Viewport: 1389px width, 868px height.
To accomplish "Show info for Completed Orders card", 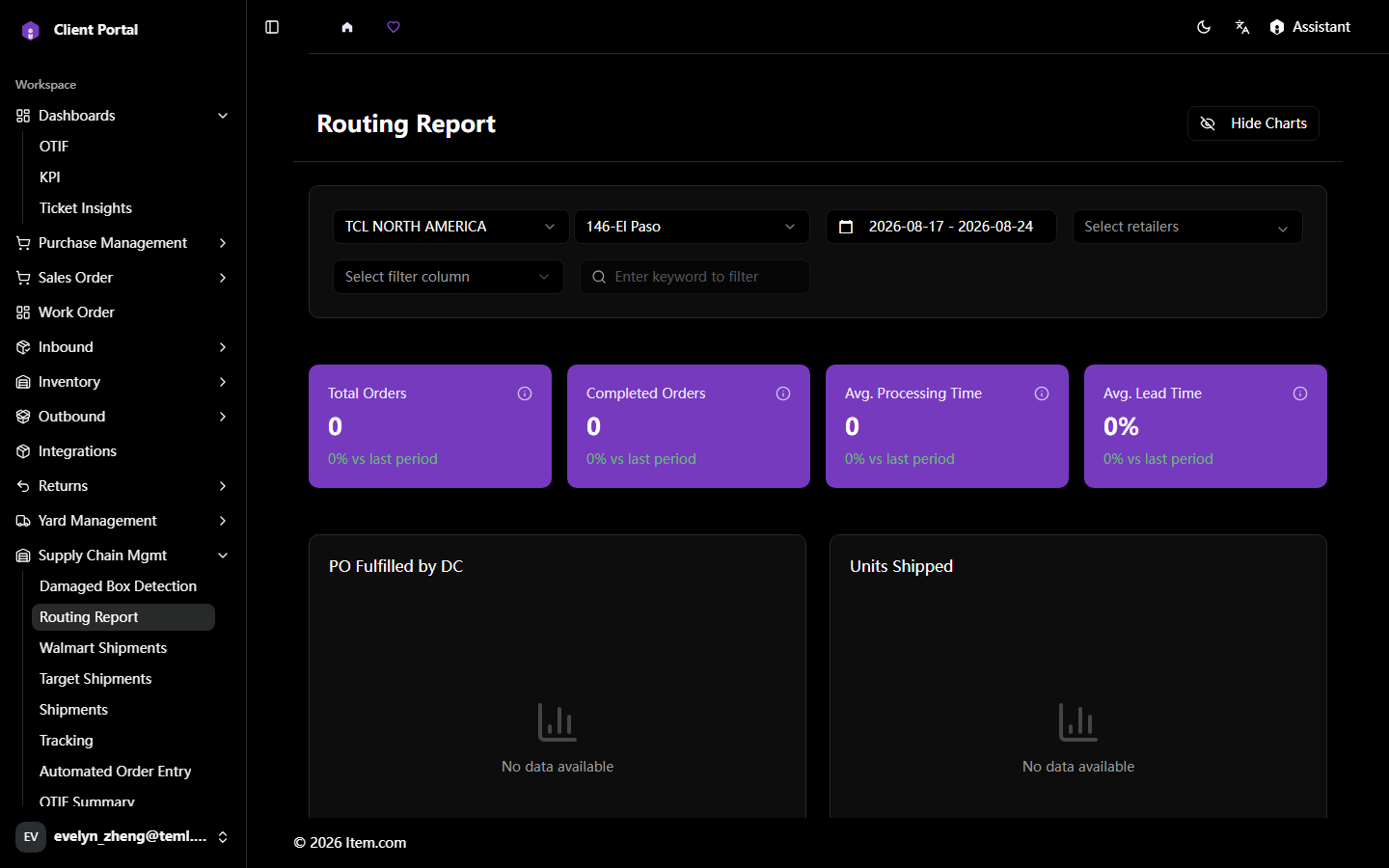I will pyautogui.click(x=783, y=393).
